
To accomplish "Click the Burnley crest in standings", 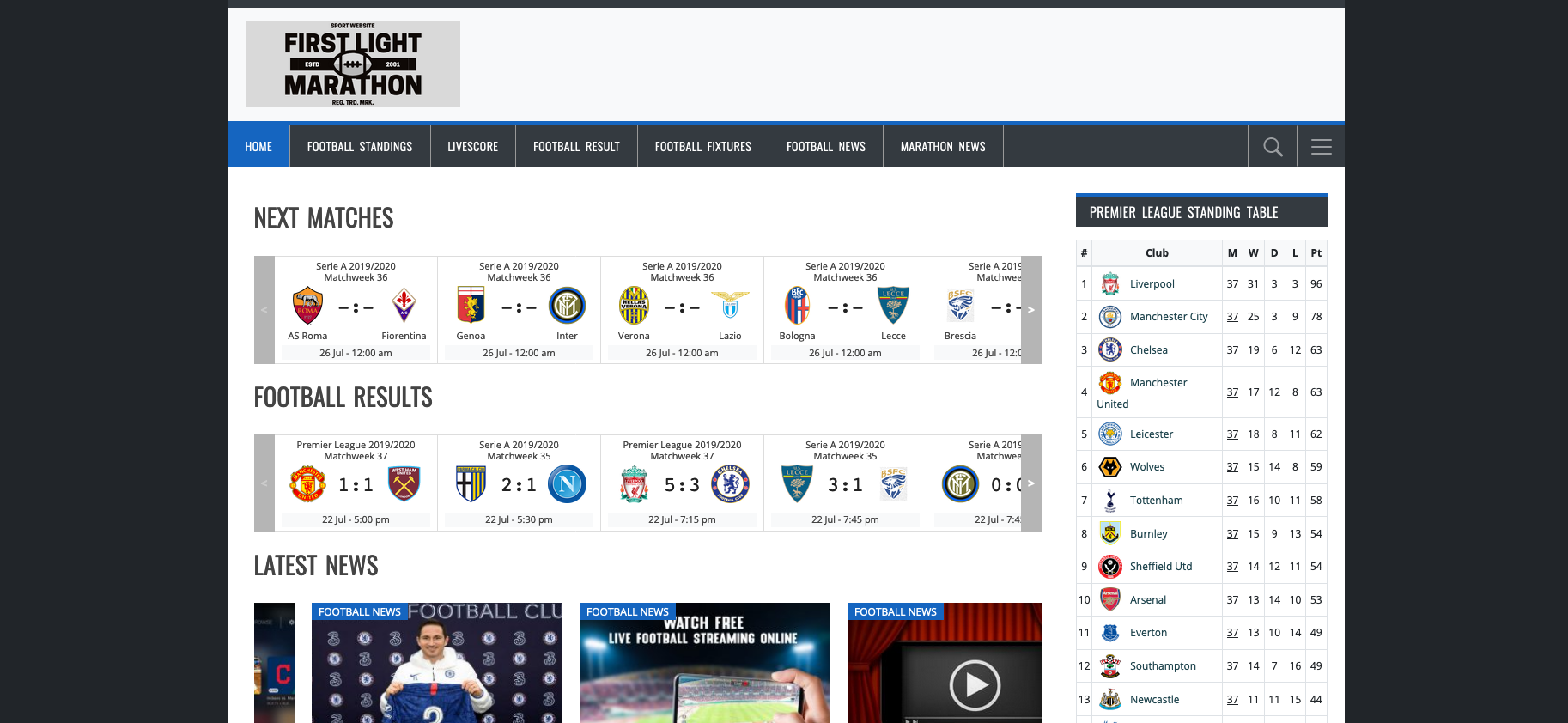I will (x=1110, y=533).
